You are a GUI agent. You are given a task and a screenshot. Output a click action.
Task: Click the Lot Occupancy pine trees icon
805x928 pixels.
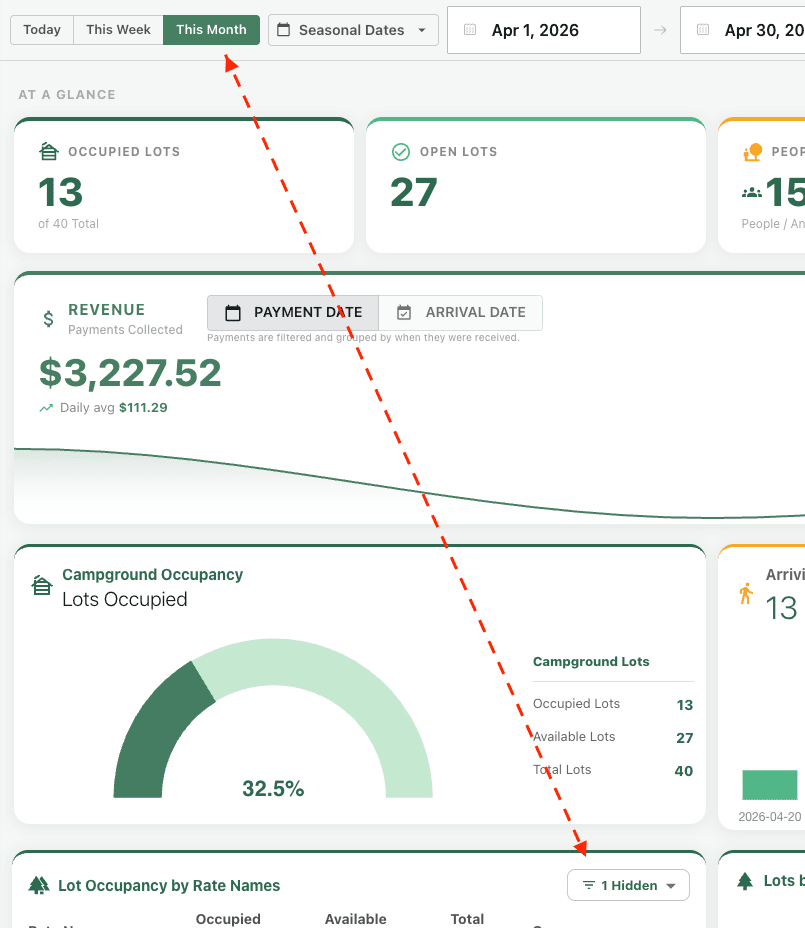tap(39, 885)
